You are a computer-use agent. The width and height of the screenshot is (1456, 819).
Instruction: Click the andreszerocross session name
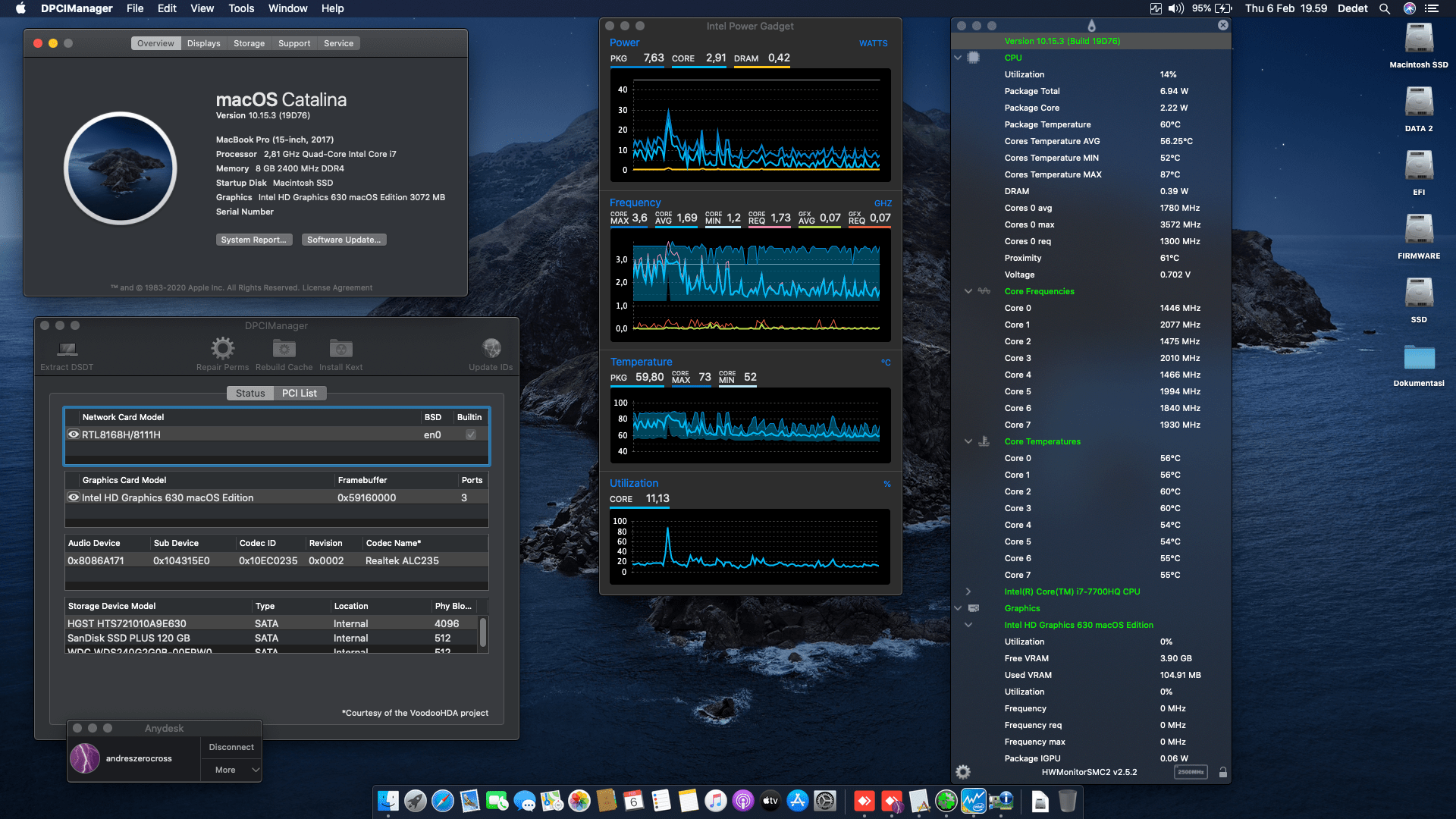tap(139, 758)
